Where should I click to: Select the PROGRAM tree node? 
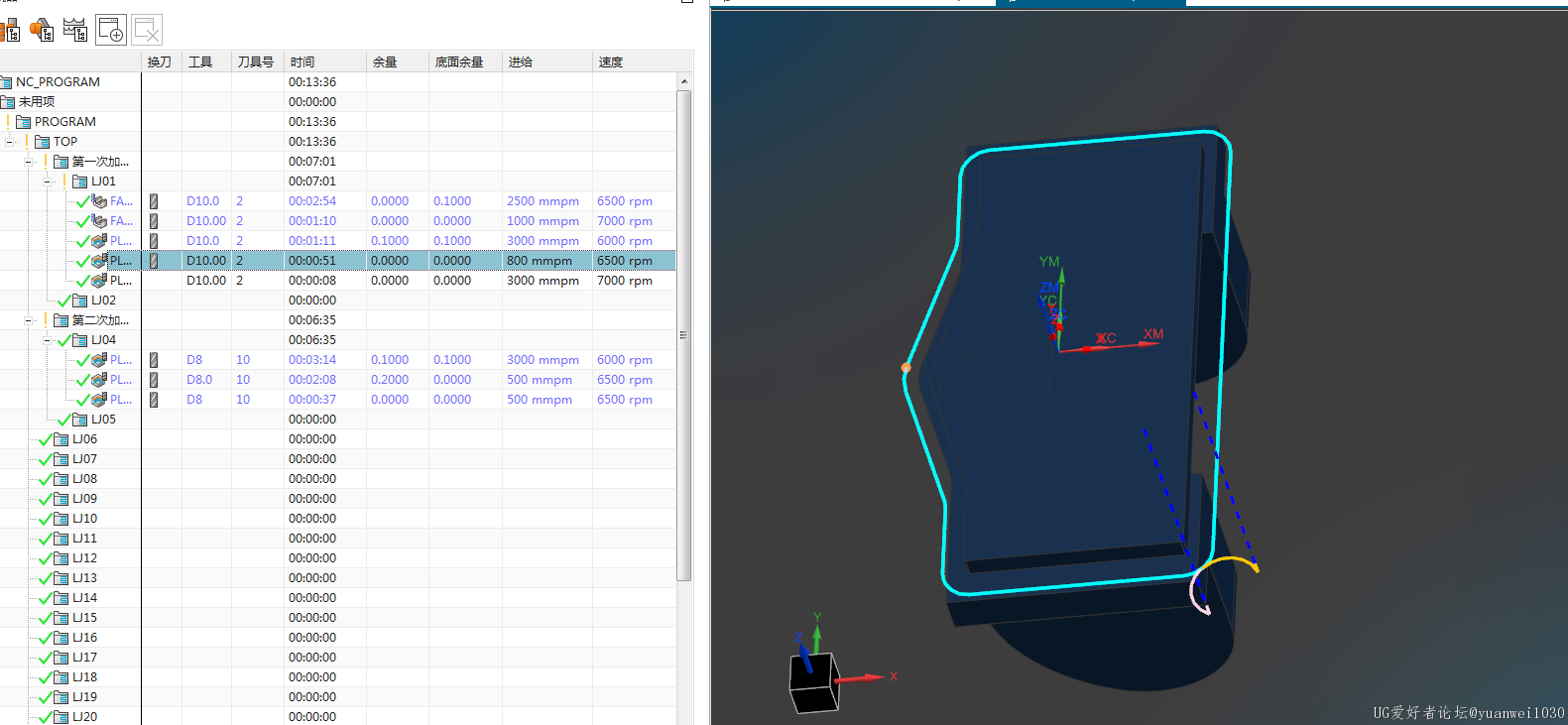[65, 122]
